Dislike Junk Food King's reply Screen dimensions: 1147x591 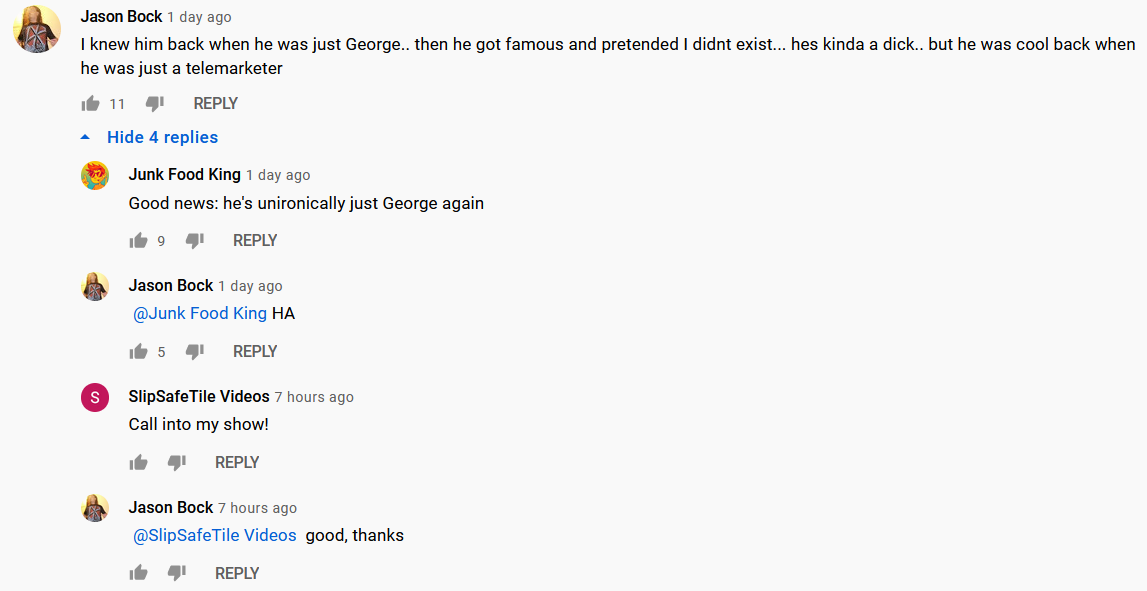point(195,241)
